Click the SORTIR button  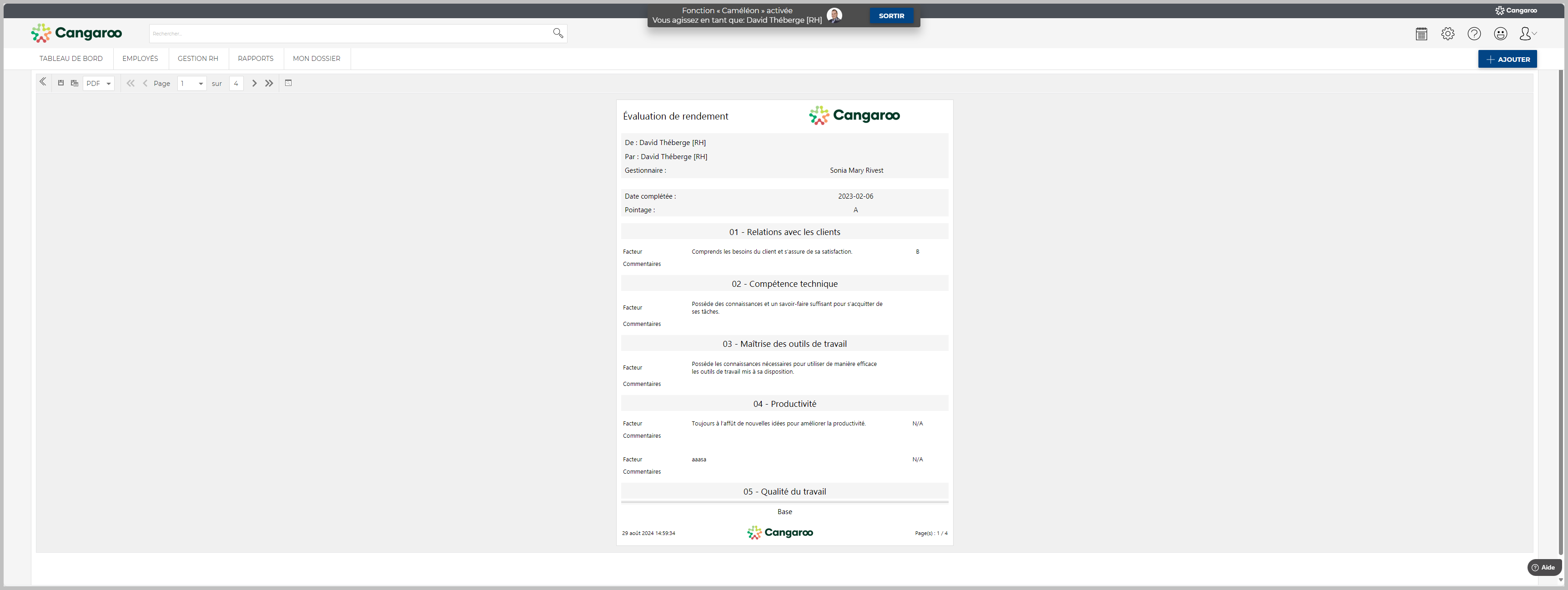pyautogui.click(x=891, y=16)
